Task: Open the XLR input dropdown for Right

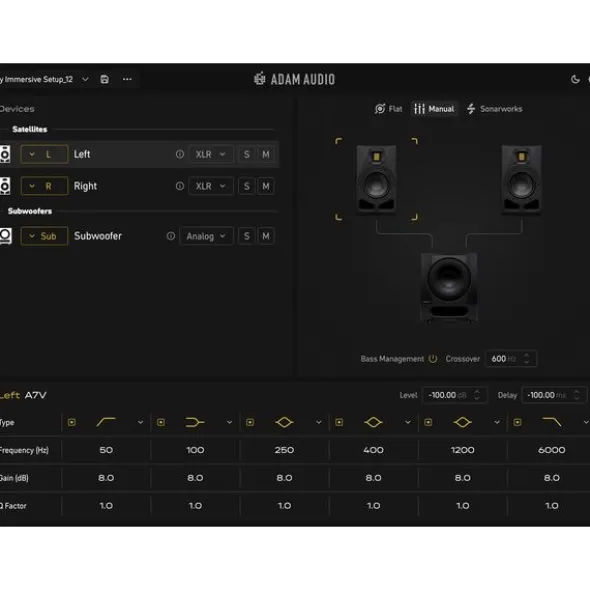Action: (211, 186)
